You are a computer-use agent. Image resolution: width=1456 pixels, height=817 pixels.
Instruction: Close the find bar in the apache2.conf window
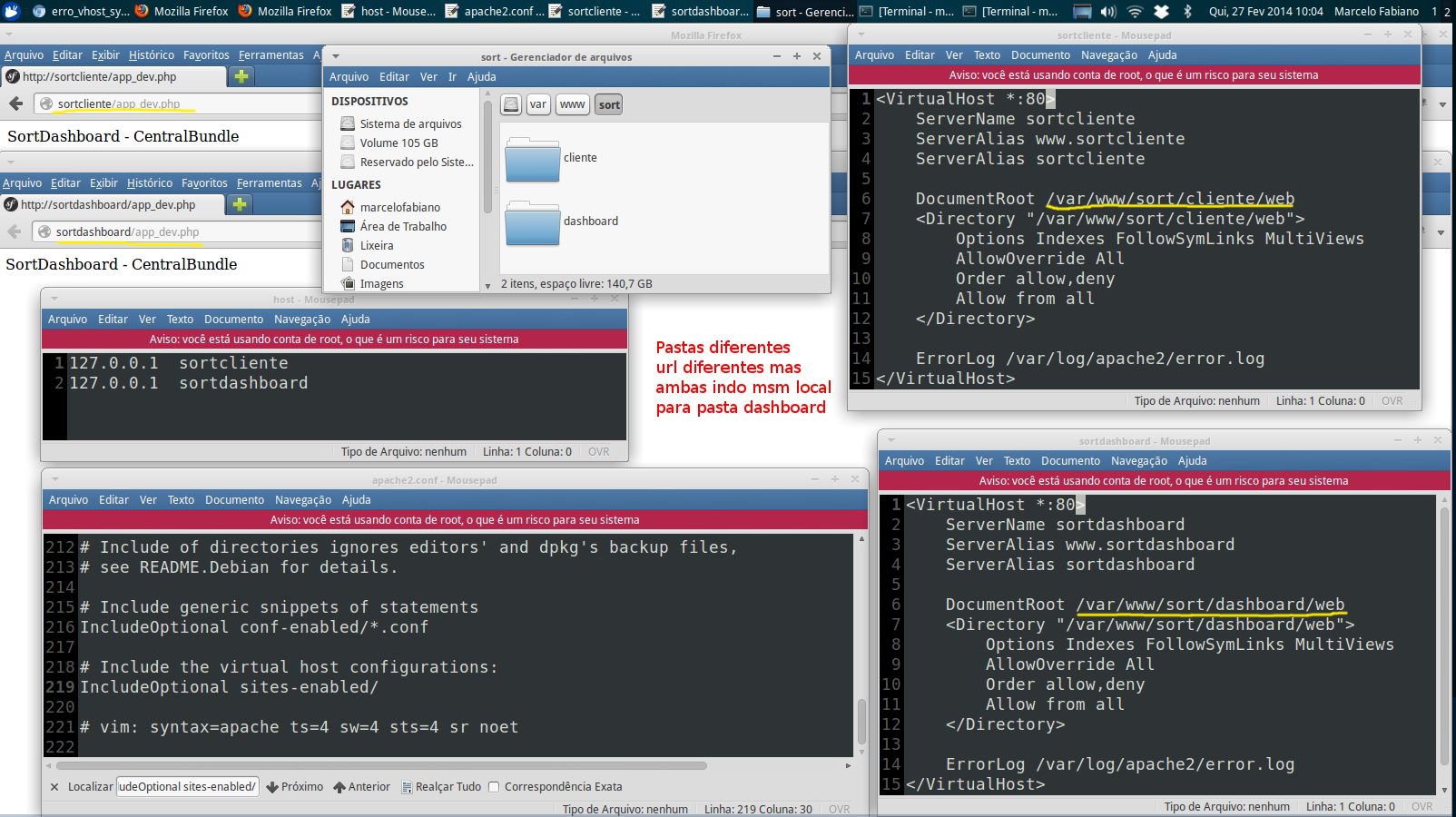54,787
